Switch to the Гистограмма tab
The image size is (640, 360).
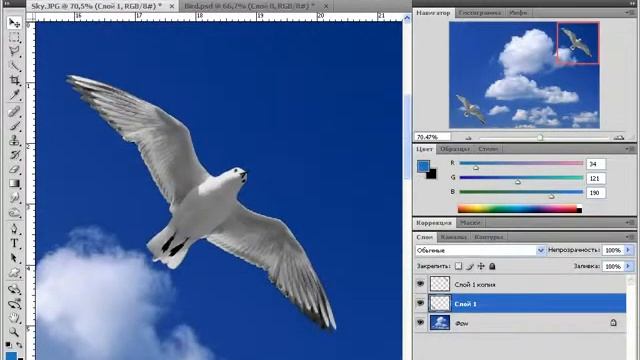coord(480,13)
